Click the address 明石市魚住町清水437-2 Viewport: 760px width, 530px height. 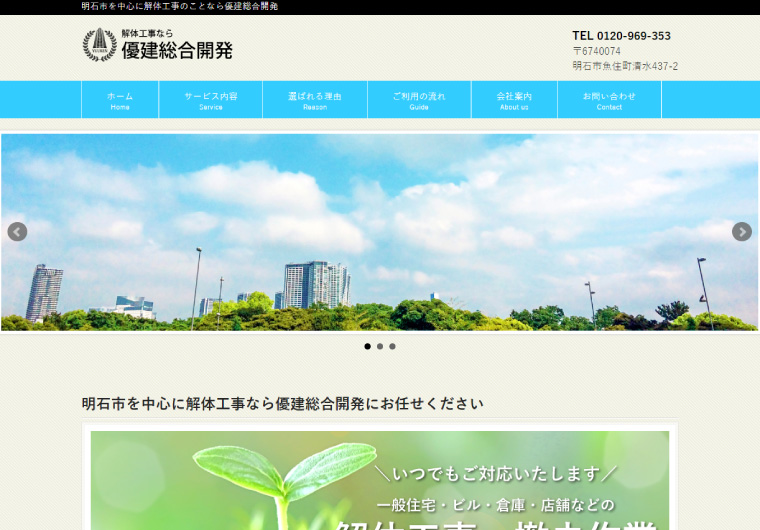click(625, 67)
